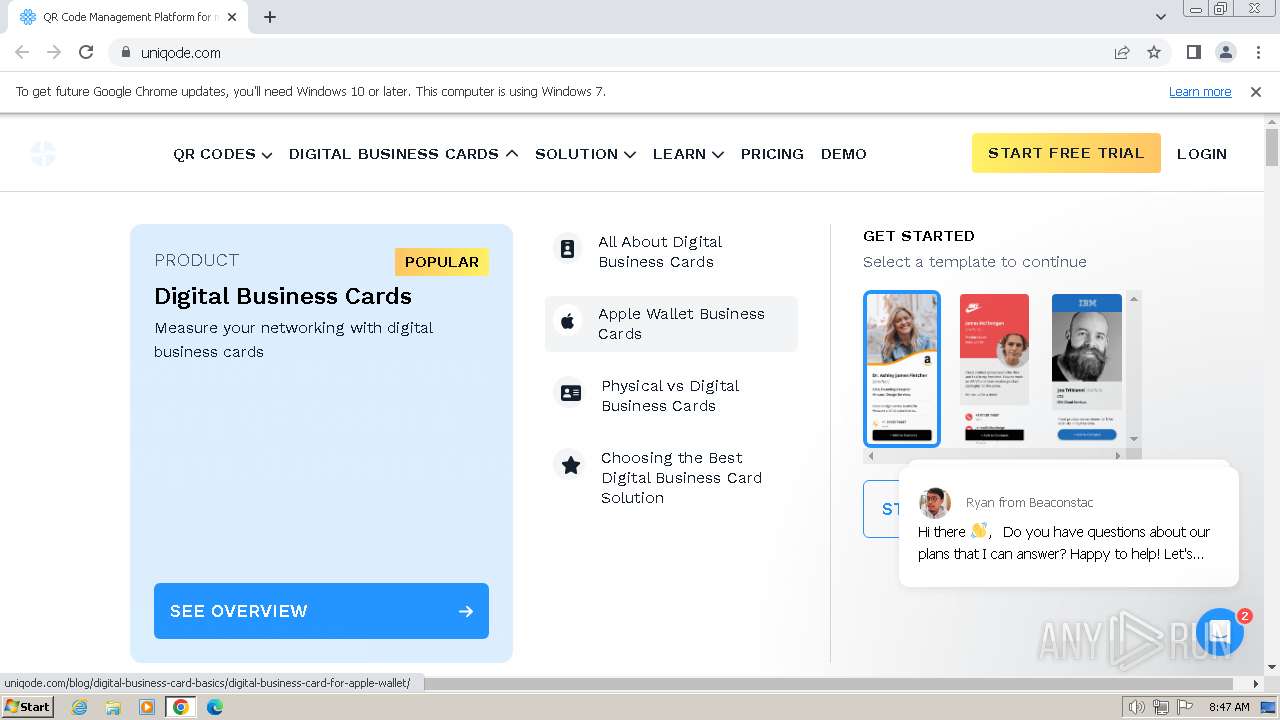Click the volume speaker tray icon

(x=1136, y=707)
